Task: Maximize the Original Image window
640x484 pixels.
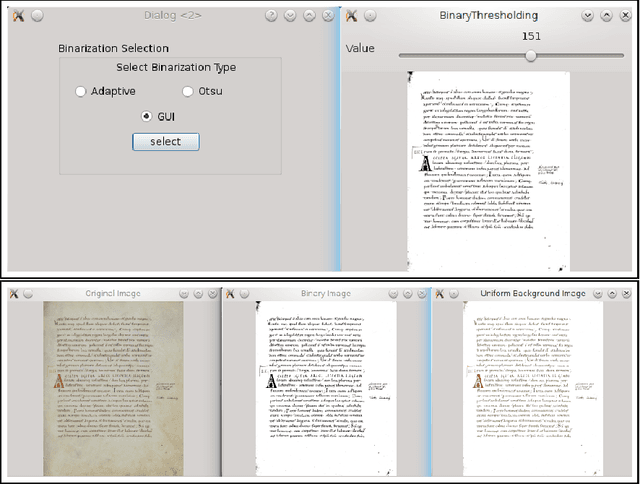Action: point(198,294)
